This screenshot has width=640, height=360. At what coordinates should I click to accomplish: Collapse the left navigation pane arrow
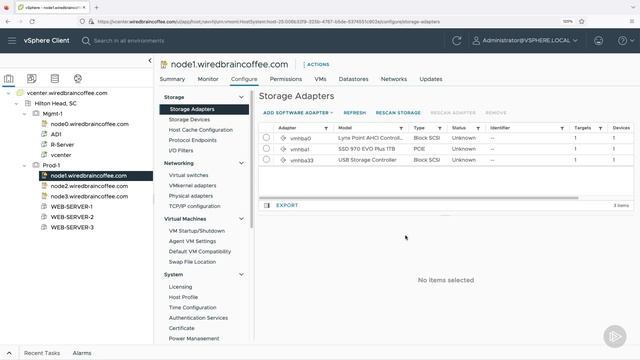pos(150,60)
